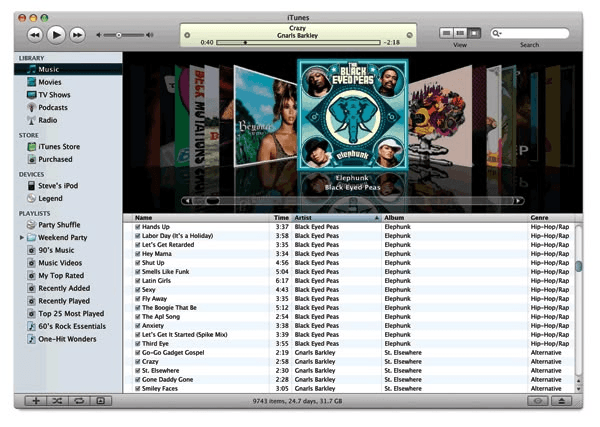Adjust the volume slider knob
Viewport: 600px width, 427px height.
pyautogui.click(x=119, y=35)
